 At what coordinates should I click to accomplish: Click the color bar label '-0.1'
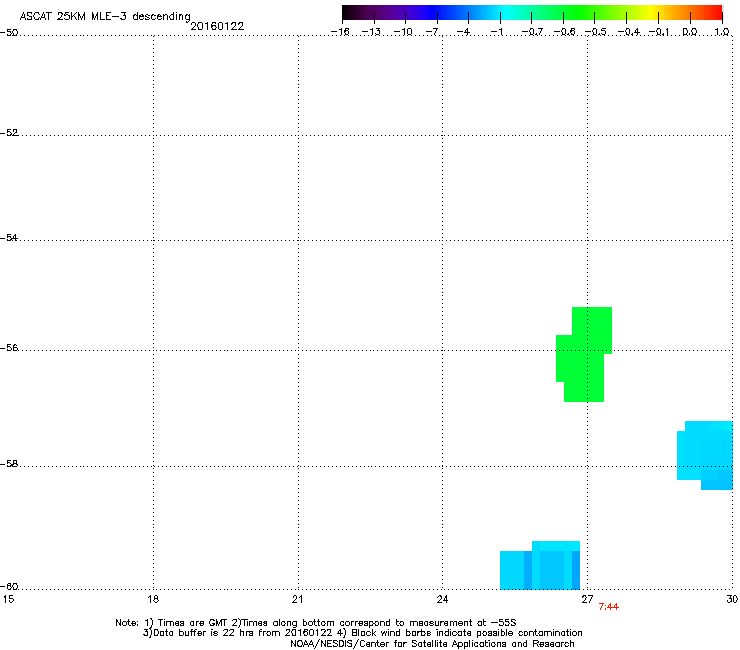[659, 32]
